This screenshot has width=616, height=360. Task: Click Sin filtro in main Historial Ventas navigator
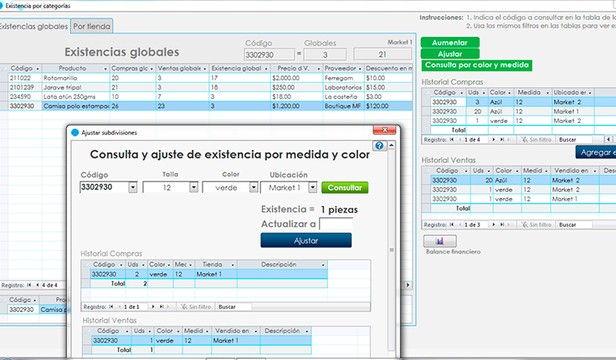[536, 225]
